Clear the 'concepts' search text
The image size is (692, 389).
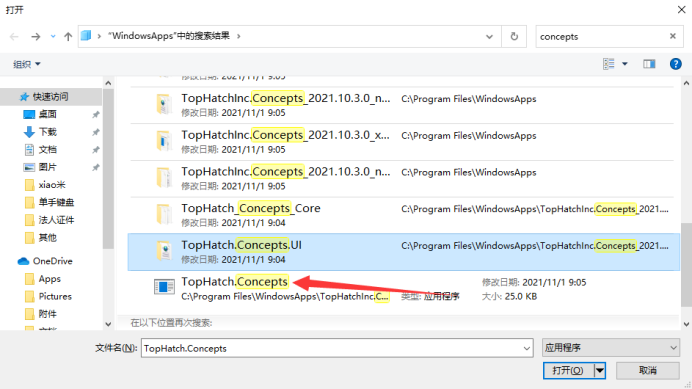[x=673, y=36]
